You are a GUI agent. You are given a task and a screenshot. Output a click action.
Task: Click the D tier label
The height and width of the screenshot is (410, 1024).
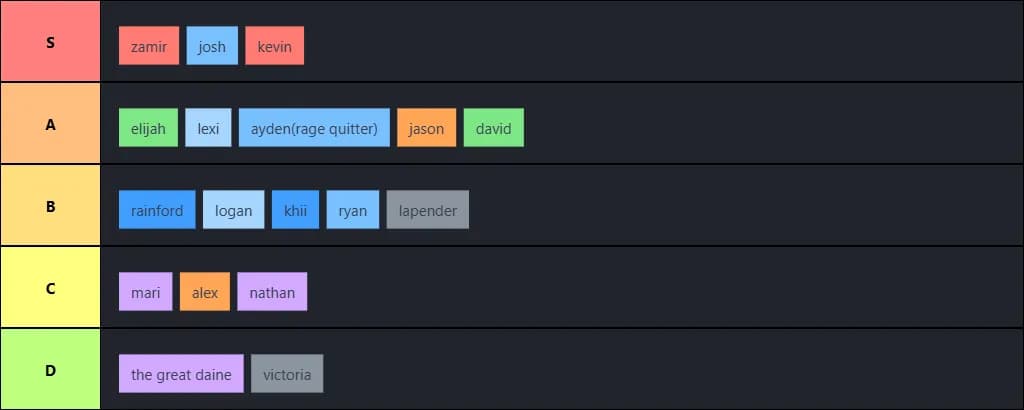pos(50,370)
